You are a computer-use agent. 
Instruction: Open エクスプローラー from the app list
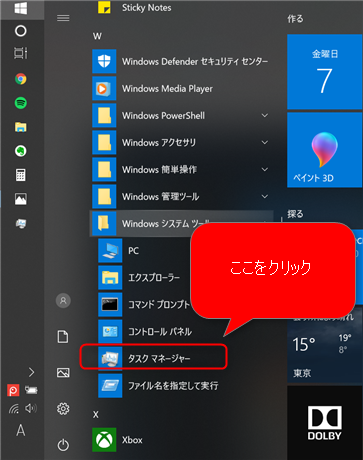pos(144,278)
